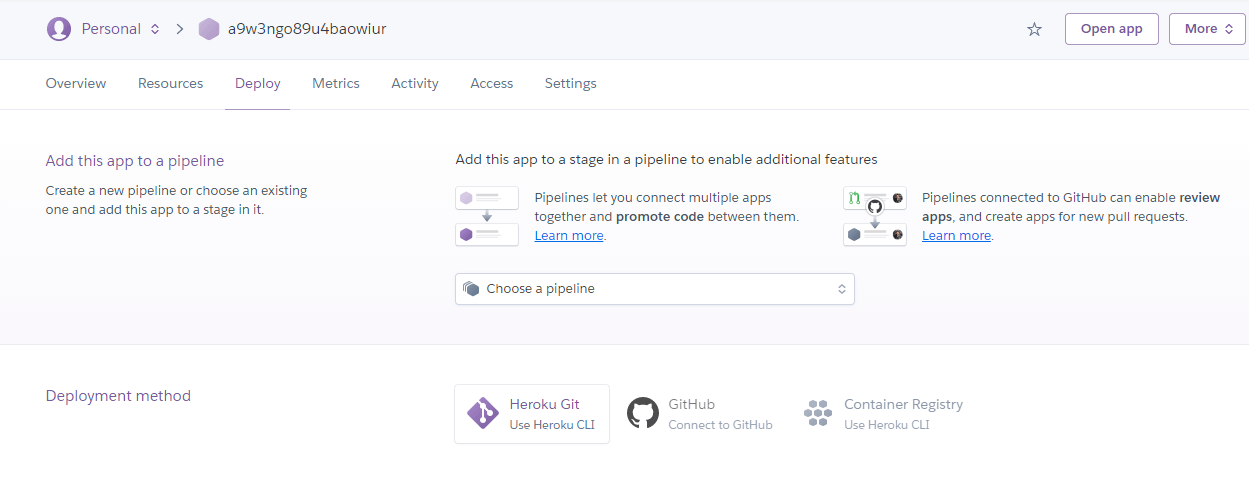Viewport: 1249px width, 484px height.
Task: Favorite the app with the star icon
Action: click(x=1034, y=29)
